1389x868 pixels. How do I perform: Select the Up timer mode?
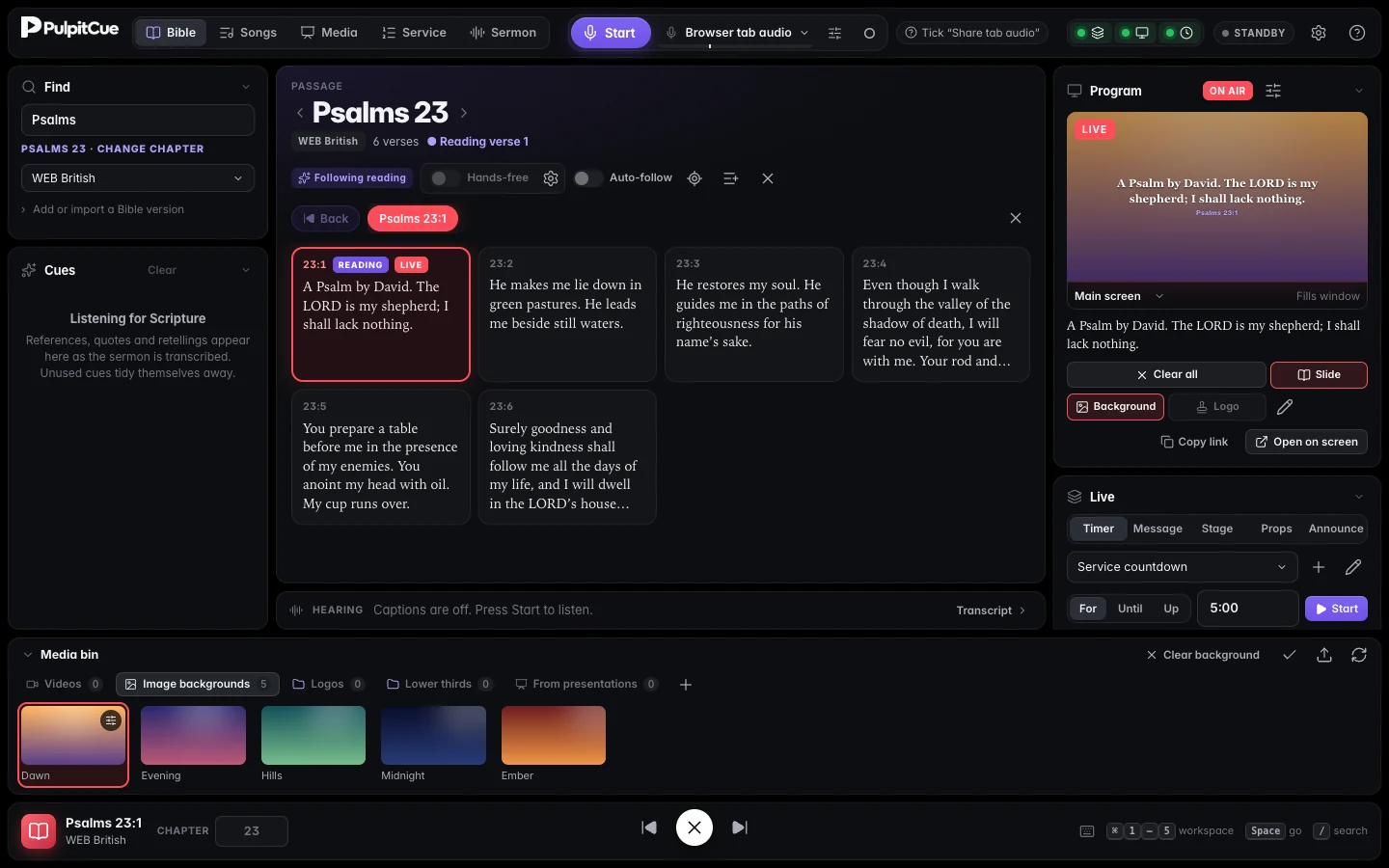coord(1171,609)
